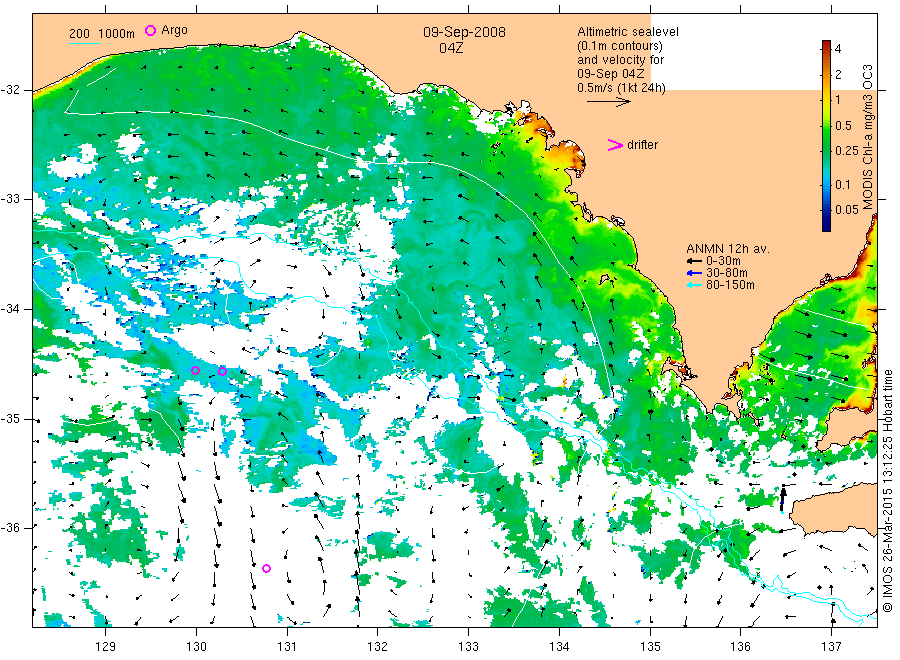Click the black 0-30m ANMN arrow
This screenshot has height=660, width=900.
[695, 261]
